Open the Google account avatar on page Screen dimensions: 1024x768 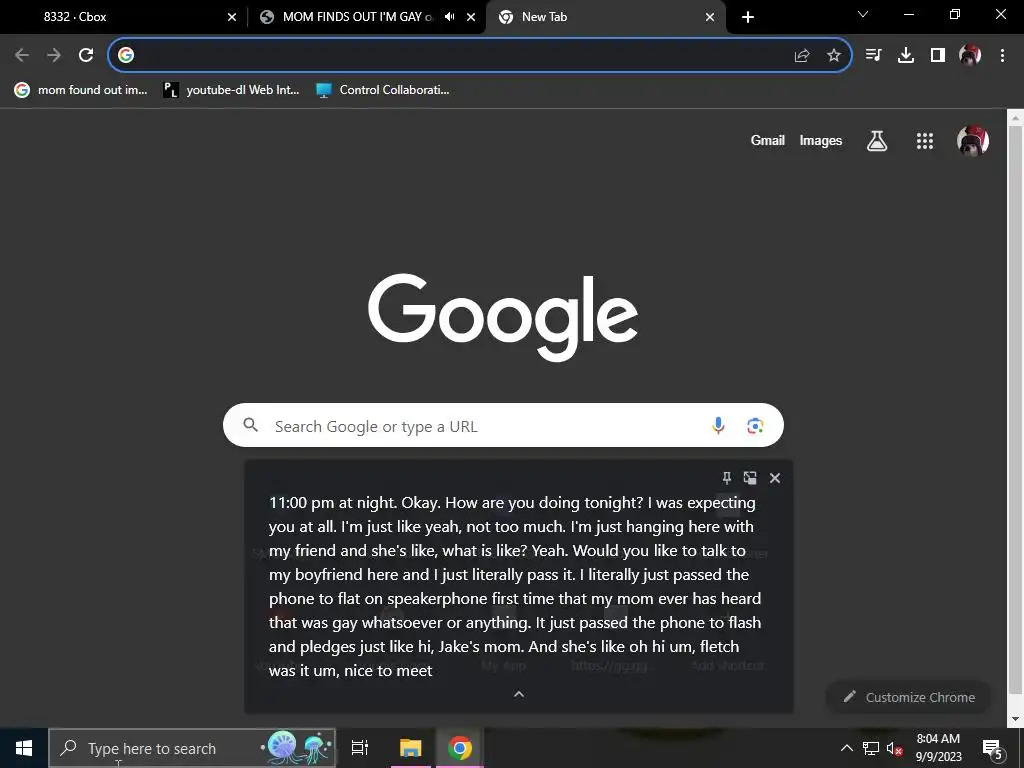972,140
